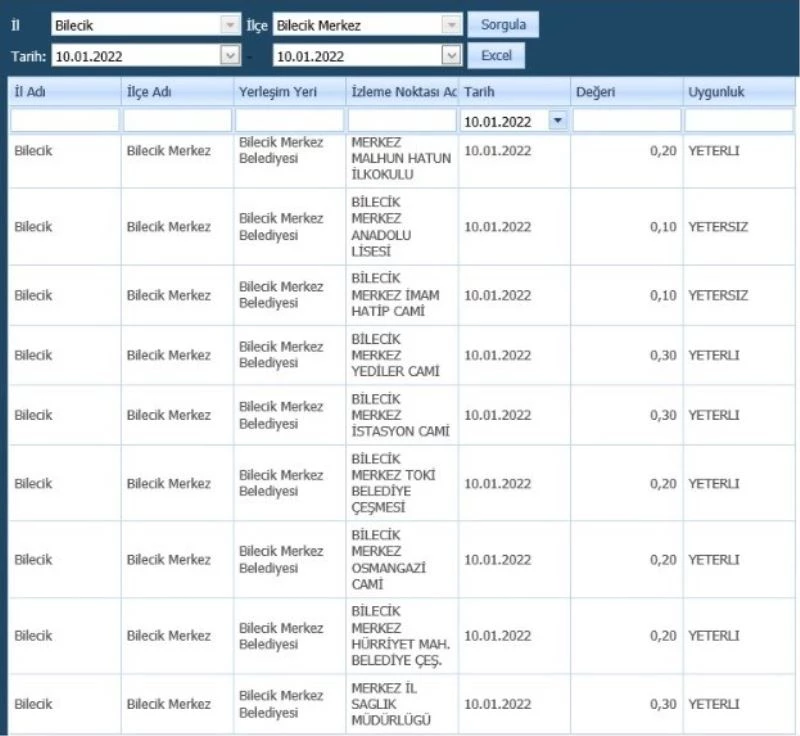Sort by İzleme Noktası column header
800x736 pixels.
click(401, 93)
